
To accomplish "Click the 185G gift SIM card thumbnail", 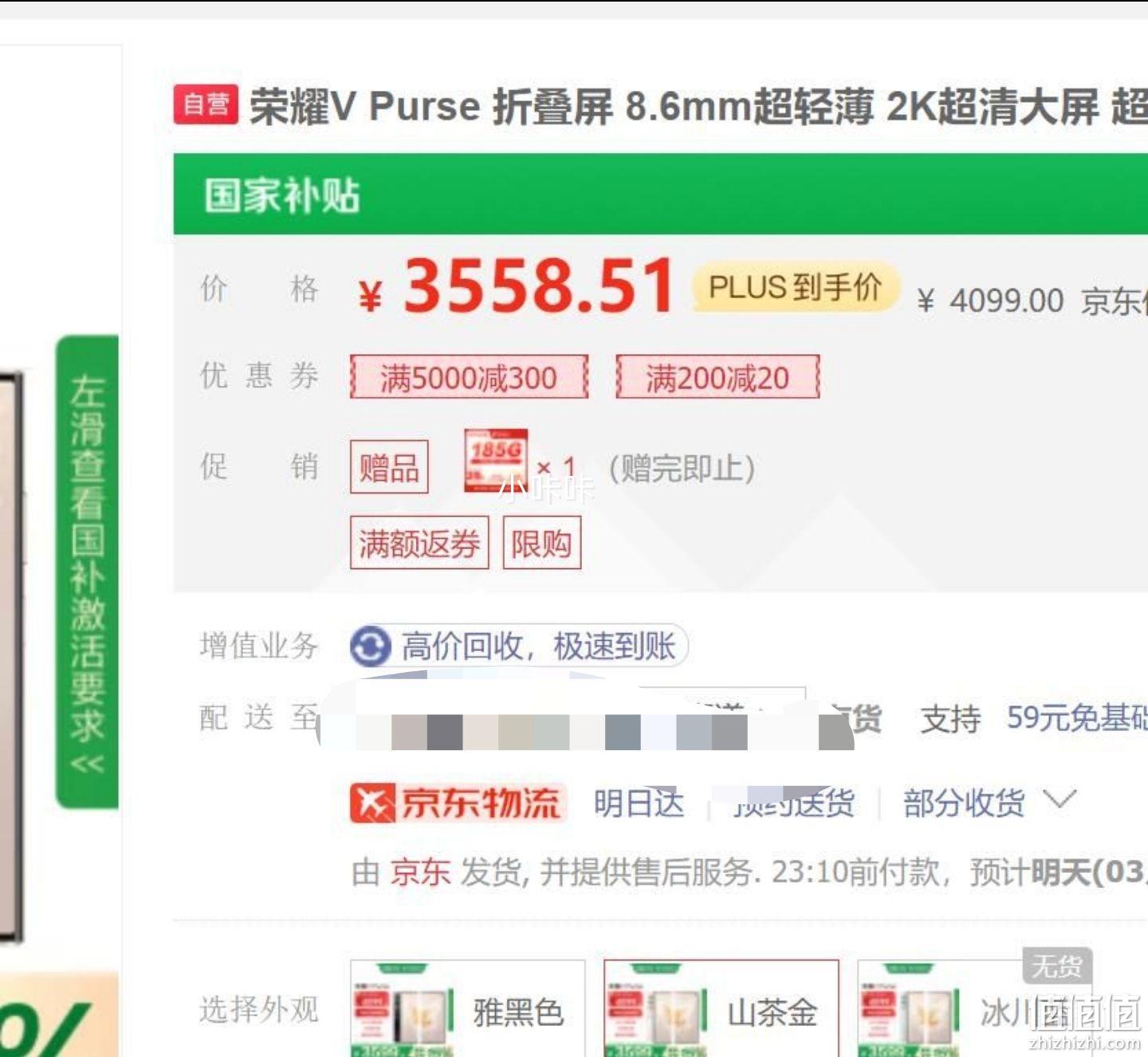I will tap(496, 461).
